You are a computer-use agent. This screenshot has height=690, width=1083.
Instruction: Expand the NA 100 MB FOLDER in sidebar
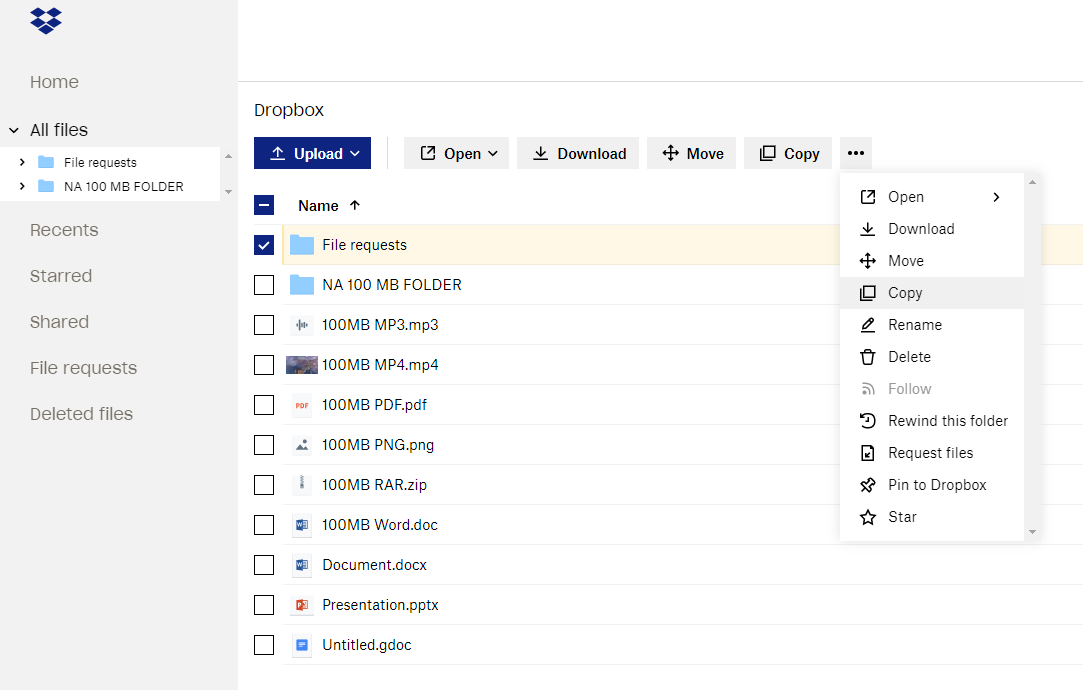[23, 186]
